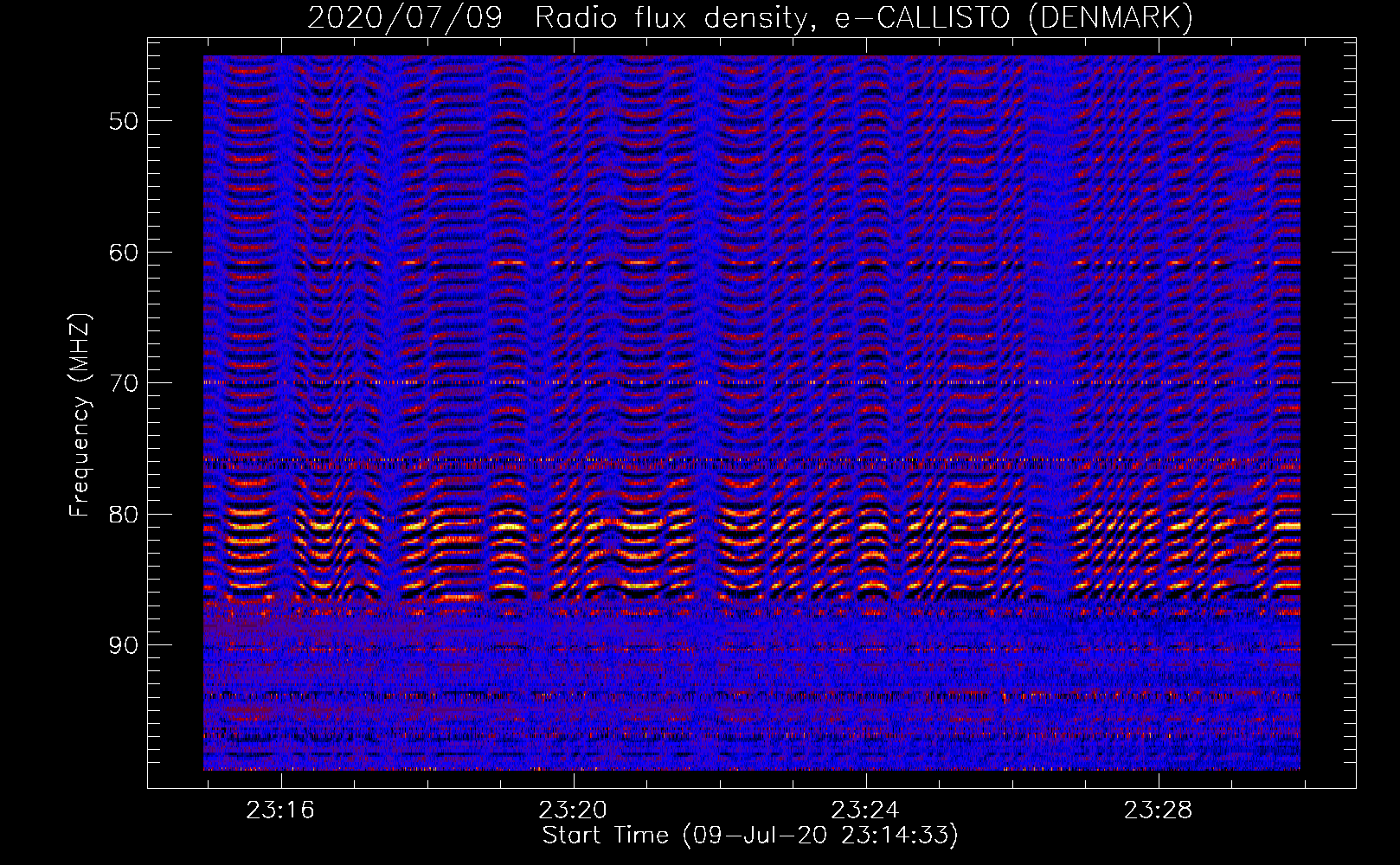Viewport: 1400px width, 865px height.
Task: Click the 90 frequency tick label
Action: coord(124,646)
